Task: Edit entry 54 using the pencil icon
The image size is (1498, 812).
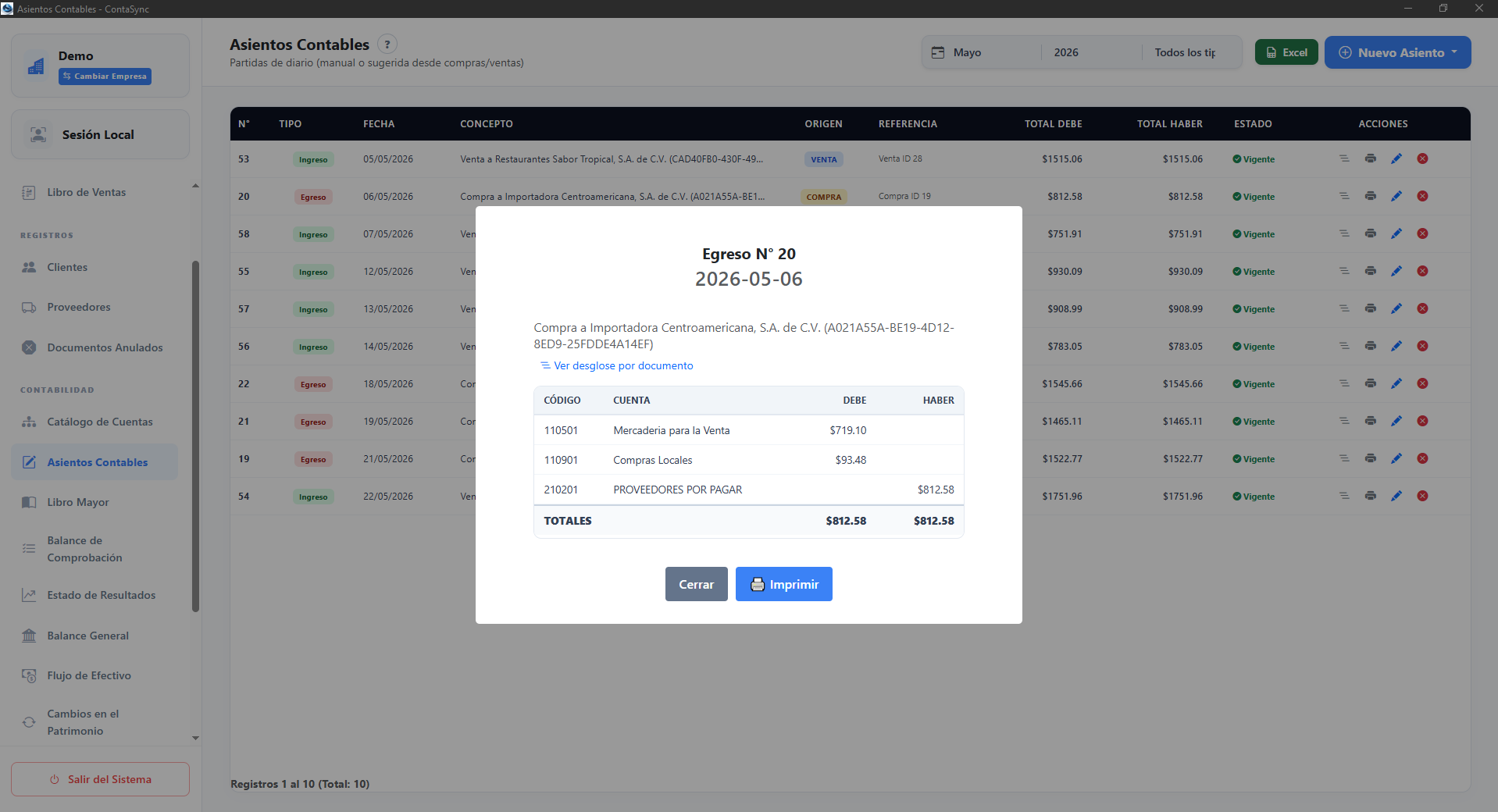Action: tap(1396, 496)
